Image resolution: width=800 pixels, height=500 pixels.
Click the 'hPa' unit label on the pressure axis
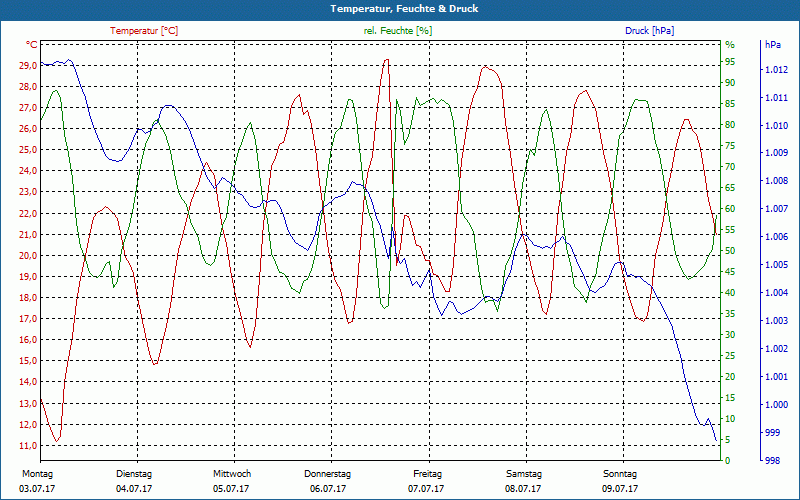point(772,45)
